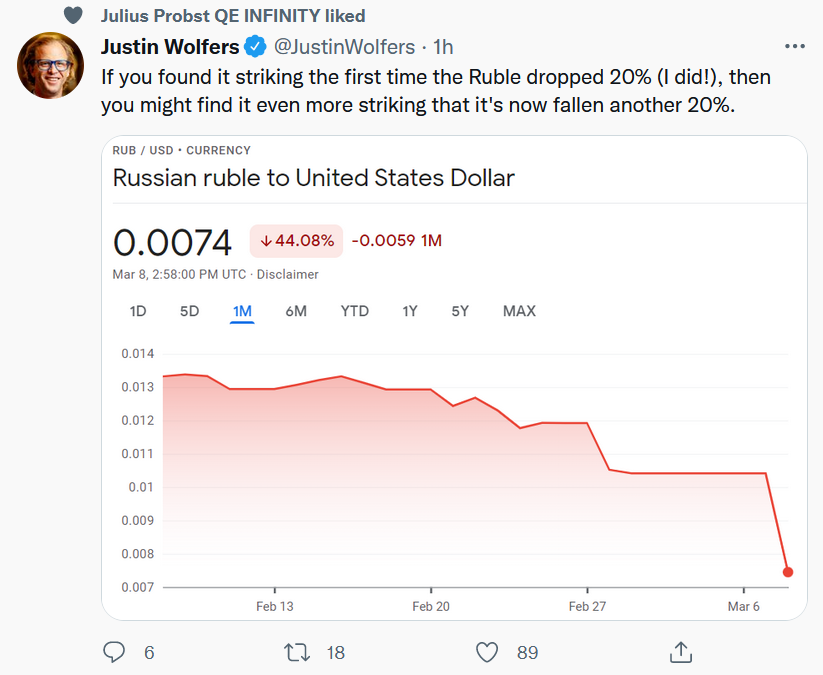
Task: Open the three-dot more options menu
Action: pyautogui.click(x=795, y=47)
